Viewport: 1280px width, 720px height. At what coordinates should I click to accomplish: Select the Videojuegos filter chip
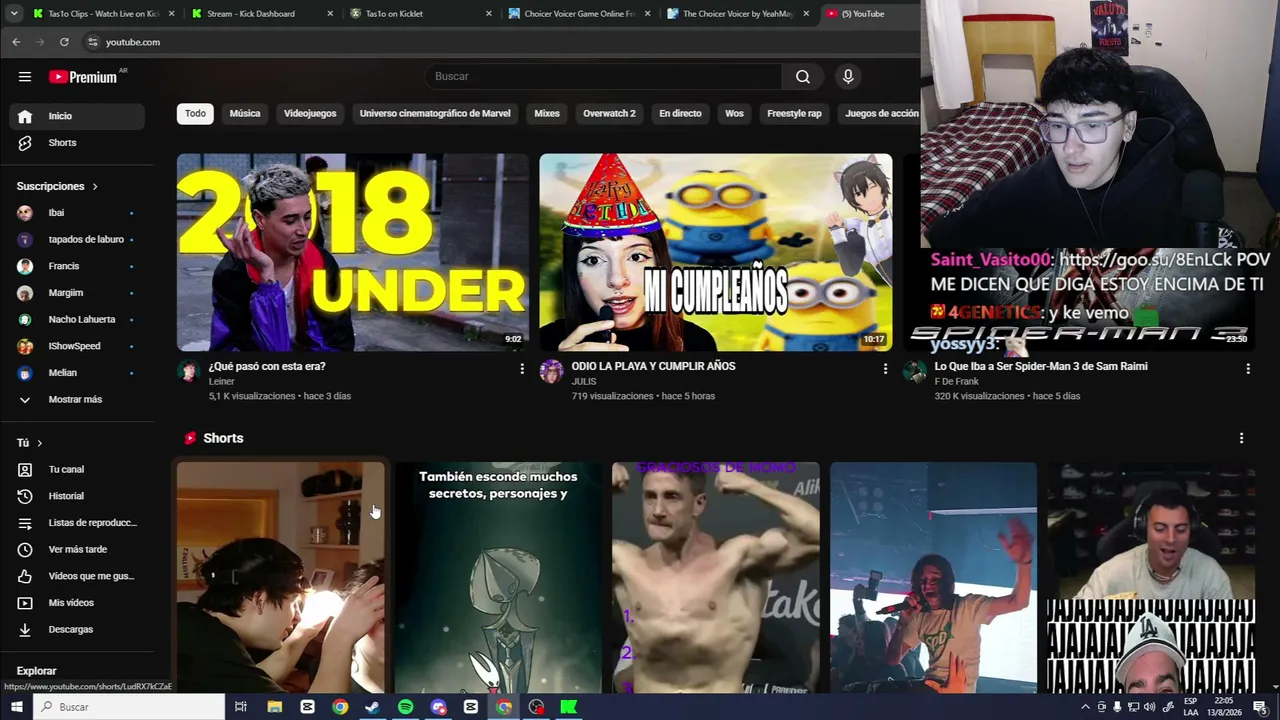310,114
